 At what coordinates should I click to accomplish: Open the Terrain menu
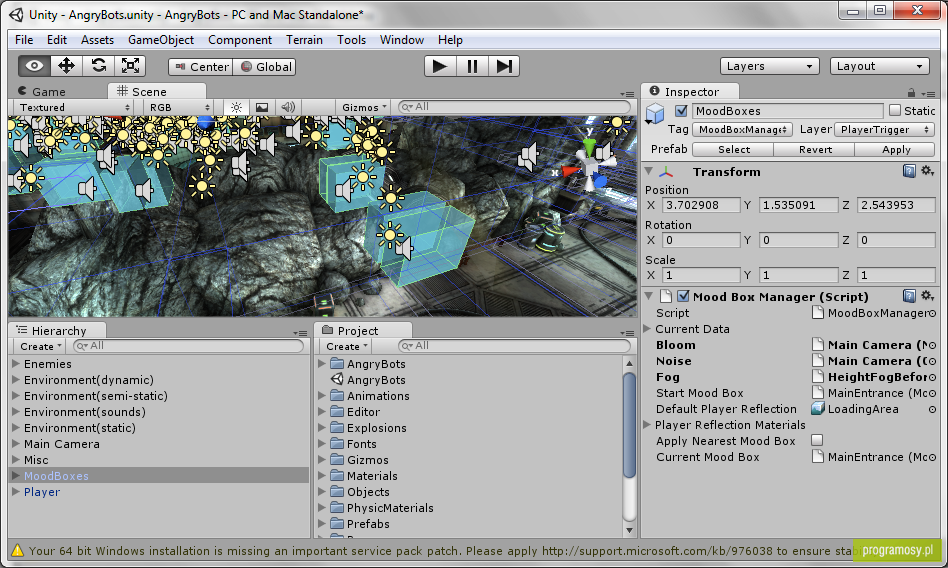[304, 40]
